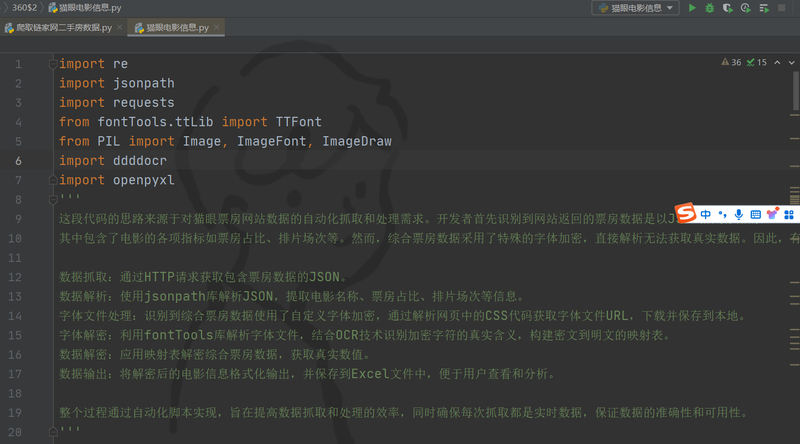Image resolution: width=800 pixels, height=444 pixels.
Task: Run the 猫眼电影信息 script with the green play button
Action: (692, 8)
